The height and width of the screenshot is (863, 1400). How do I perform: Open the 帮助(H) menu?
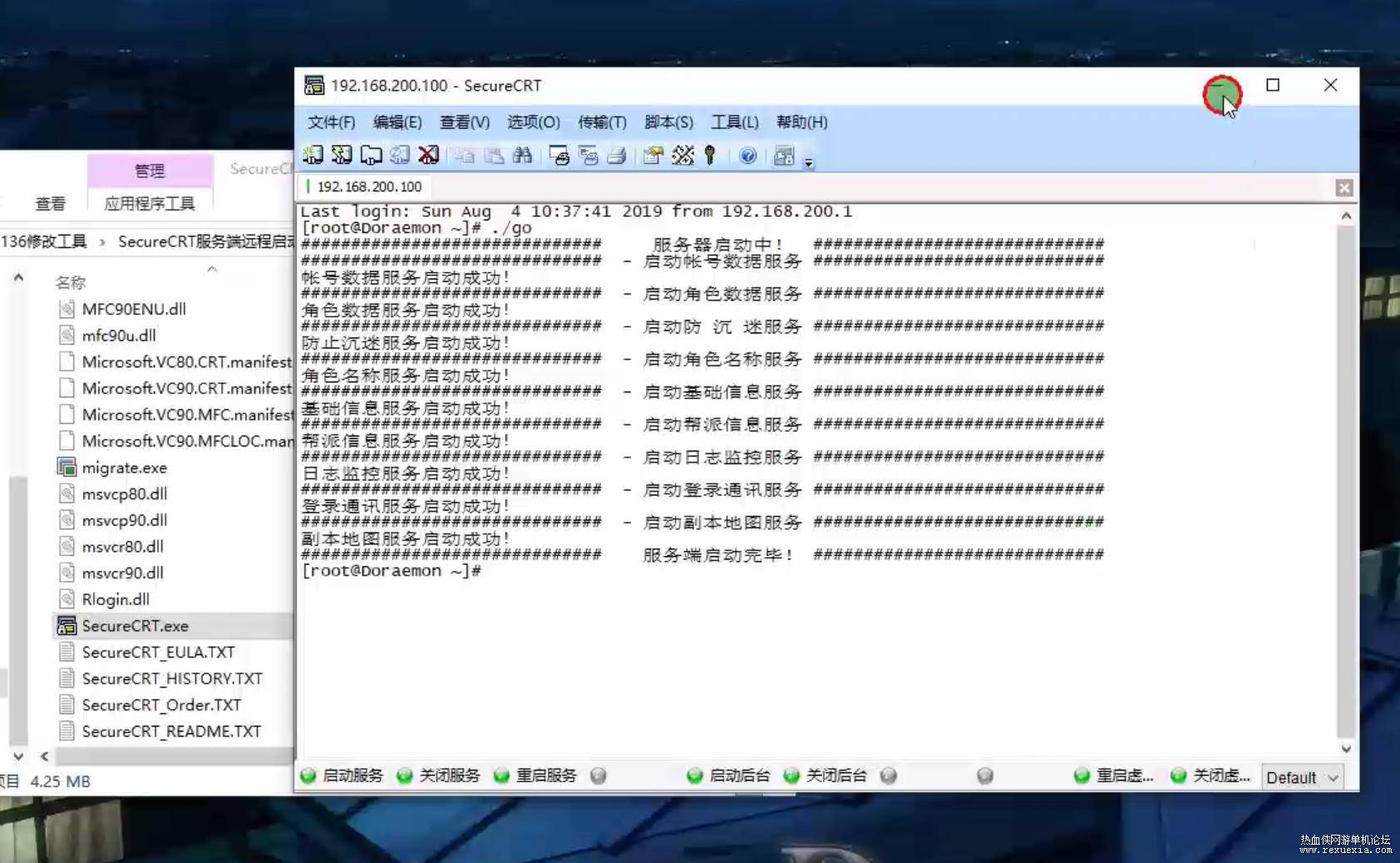point(802,122)
